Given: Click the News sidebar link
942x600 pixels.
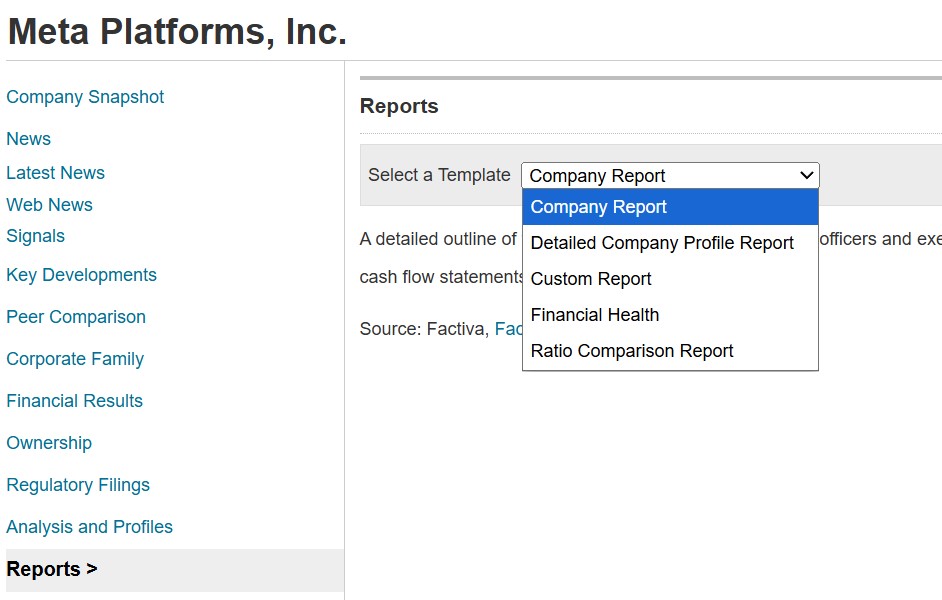Looking at the screenshot, I should [28, 139].
